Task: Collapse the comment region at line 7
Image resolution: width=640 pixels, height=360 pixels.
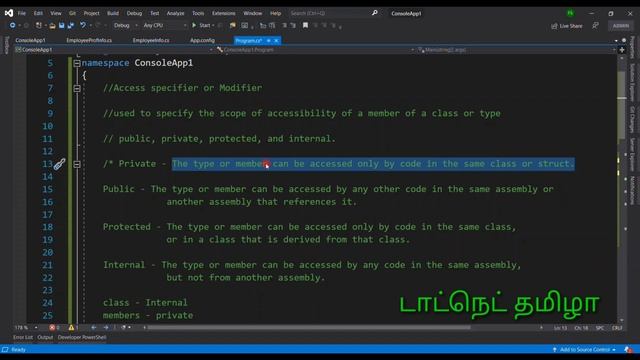Action: click(77, 88)
